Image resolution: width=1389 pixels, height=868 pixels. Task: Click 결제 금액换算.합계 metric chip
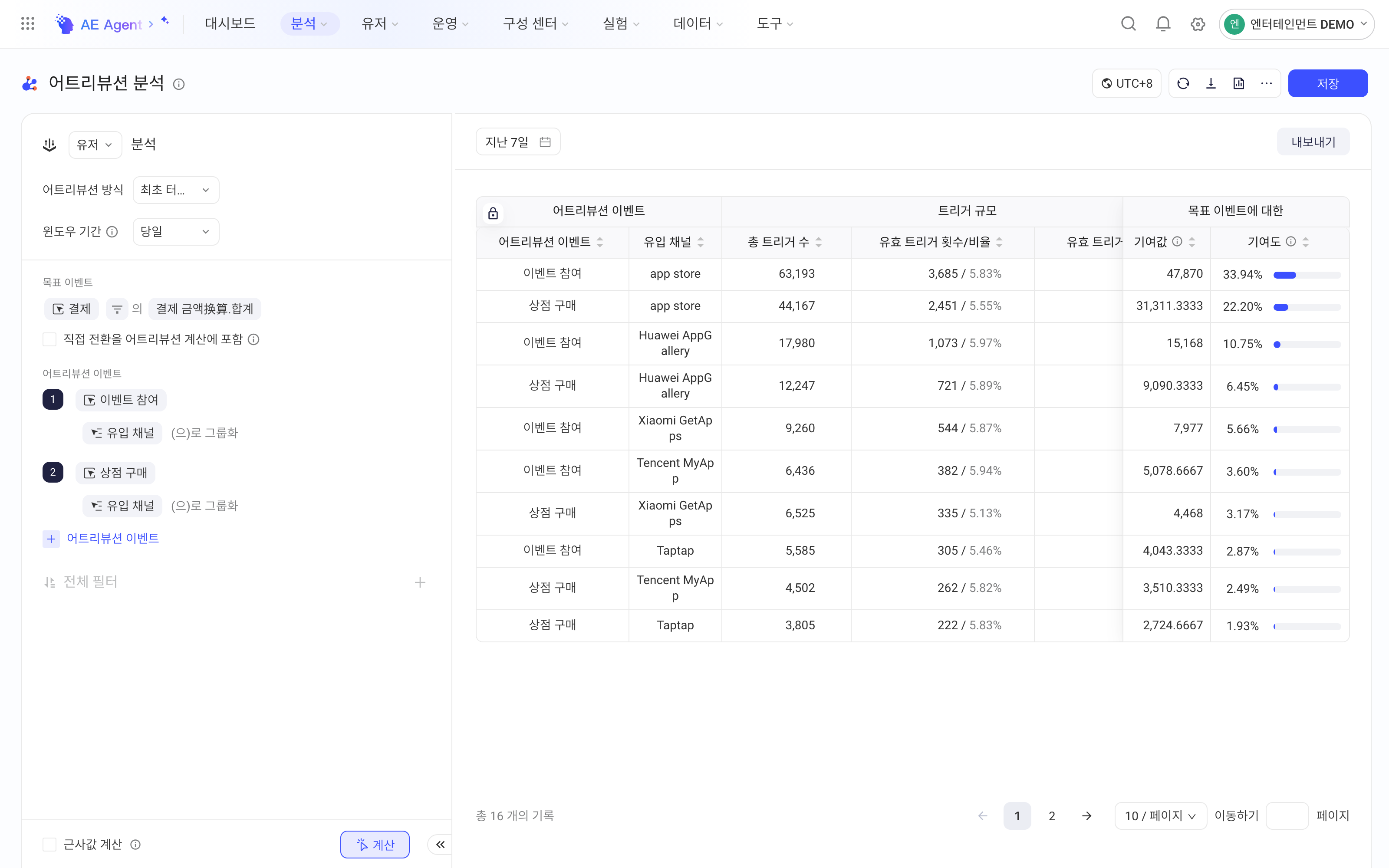click(205, 309)
